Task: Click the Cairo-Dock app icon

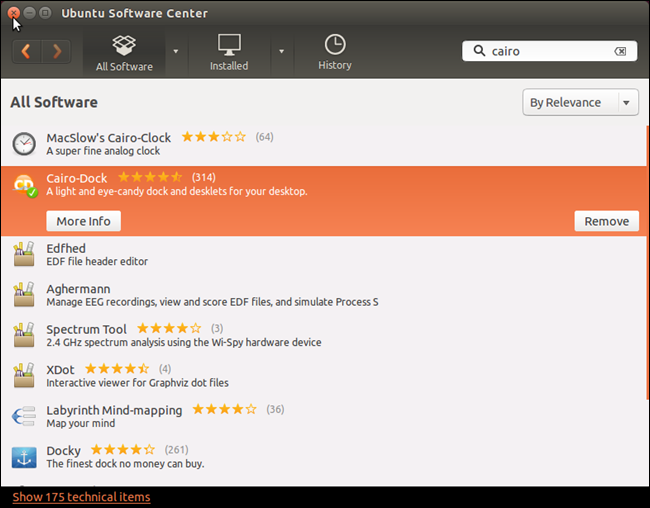Action: [24, 185]
